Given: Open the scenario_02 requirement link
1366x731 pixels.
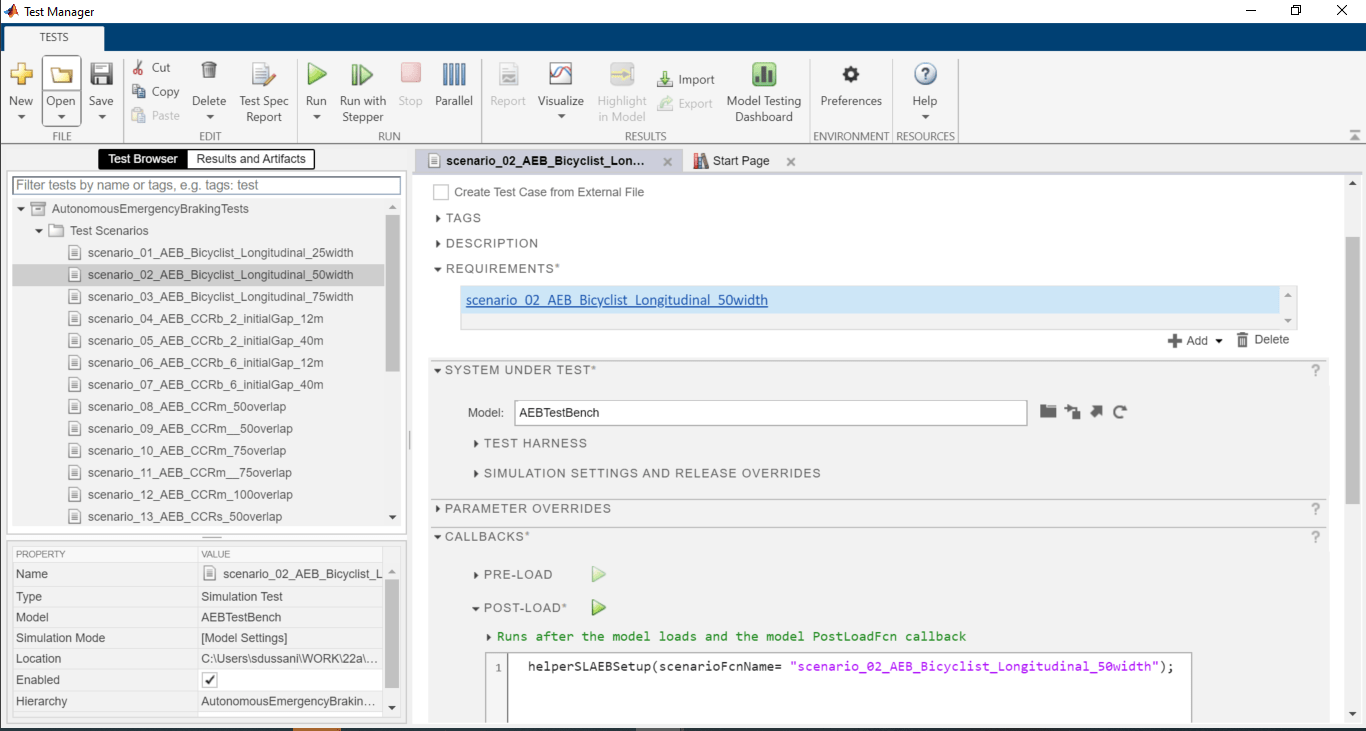Looking at the screenshot, I should pyautogui.click(x=616, y=300).
